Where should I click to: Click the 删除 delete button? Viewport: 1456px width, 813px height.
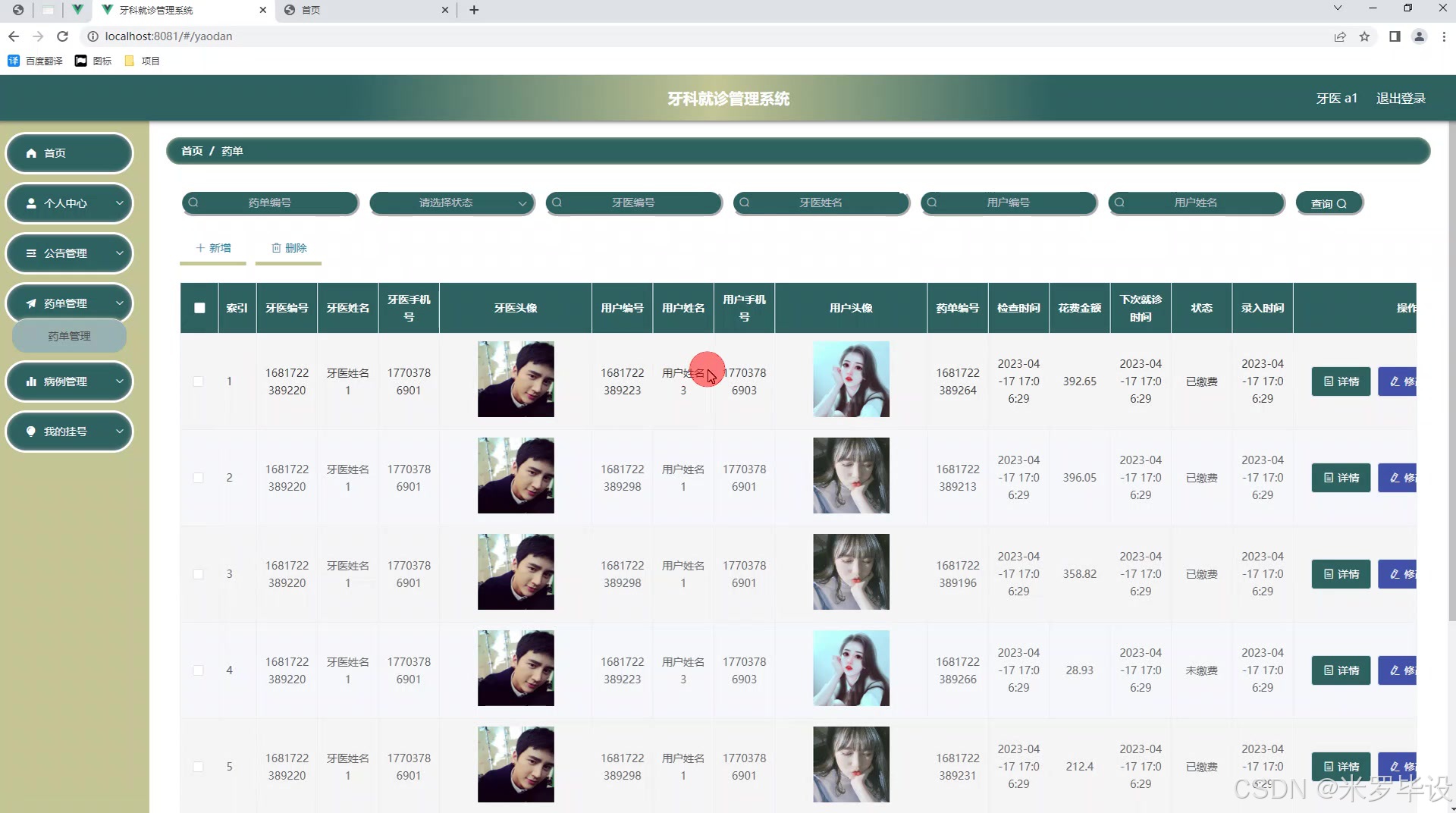pyautogui.click(x=289, y=248)
